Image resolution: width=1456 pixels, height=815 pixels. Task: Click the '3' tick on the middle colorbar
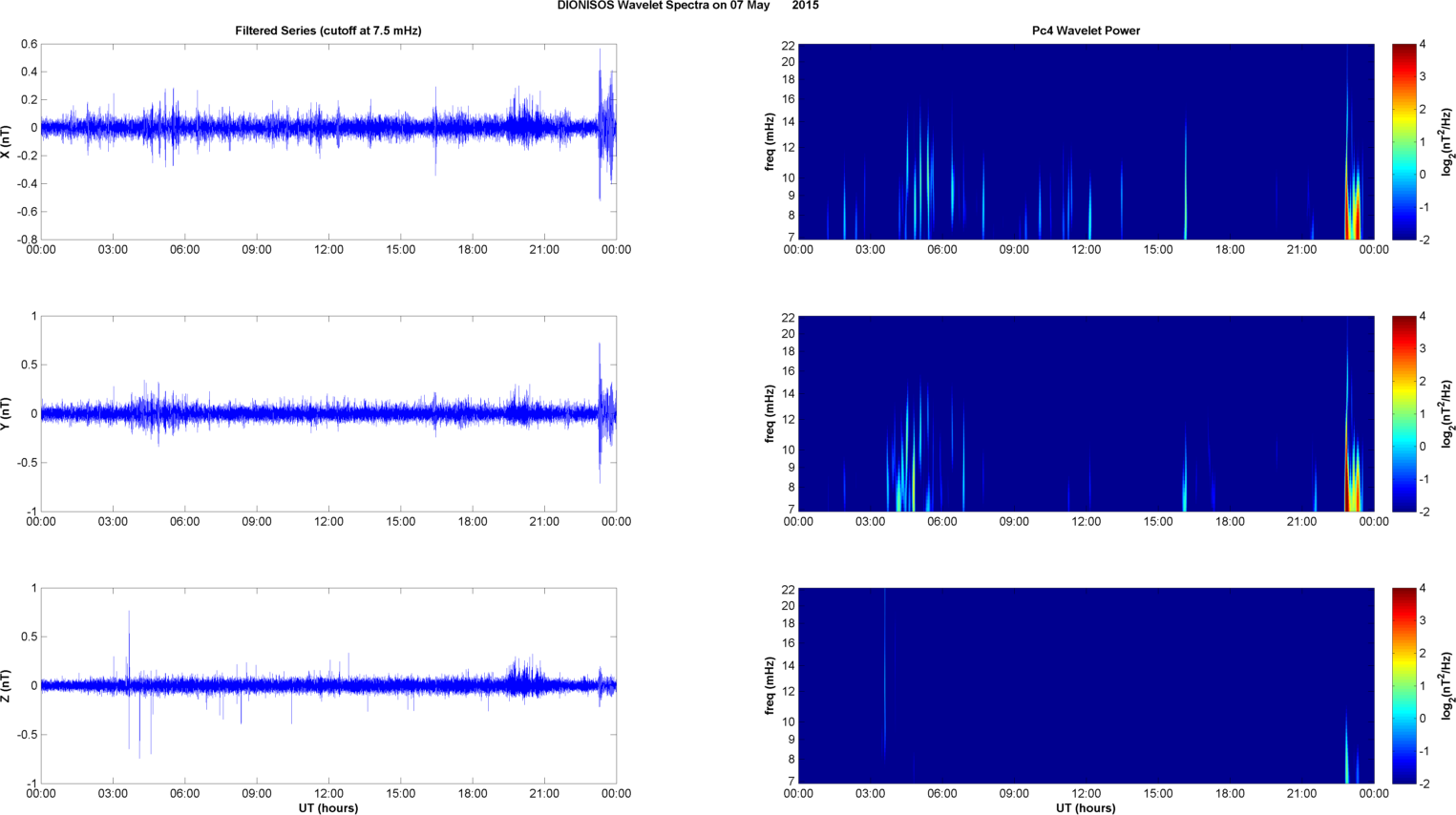coord(1423,349)
